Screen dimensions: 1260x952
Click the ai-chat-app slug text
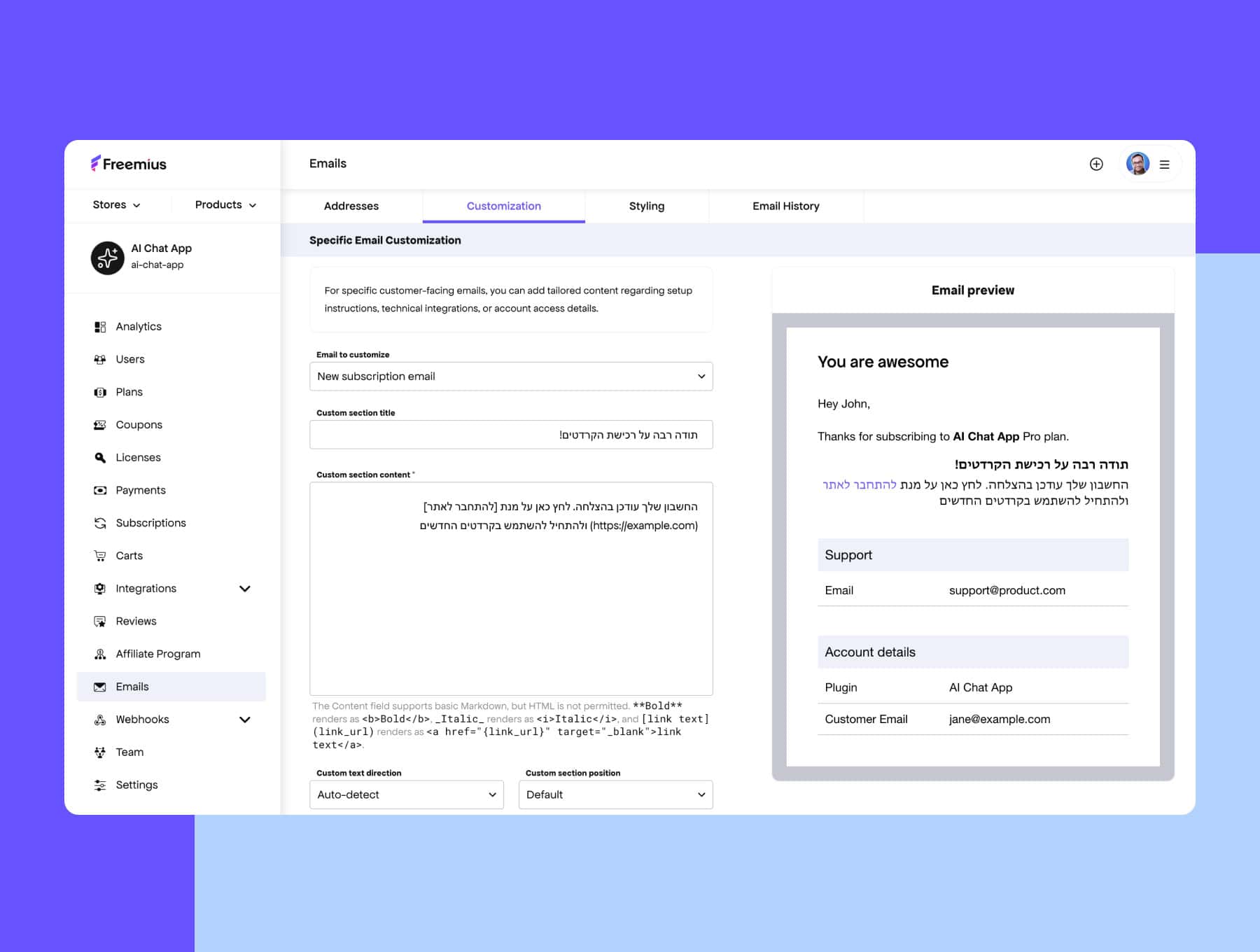[157, 265]
